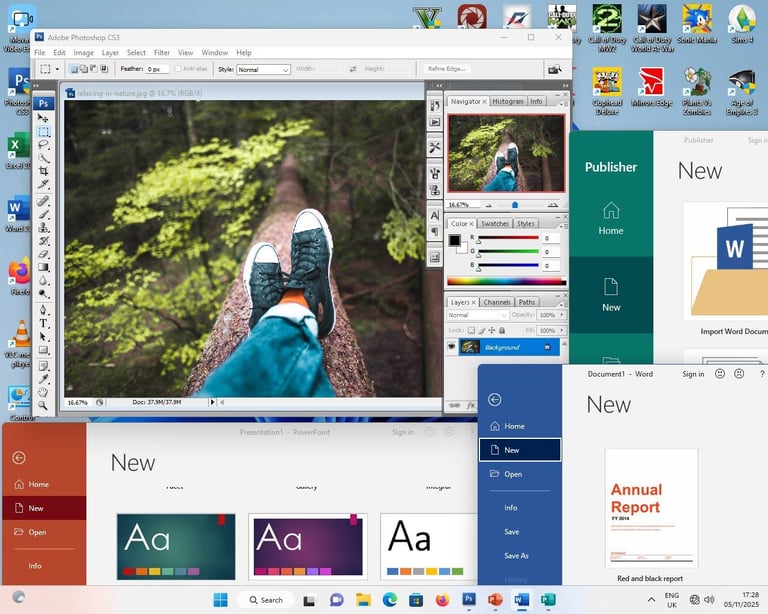Open the Filter menu in Photoshop
This screenshot has width=768, height=614.
click(x=162, y=52)
